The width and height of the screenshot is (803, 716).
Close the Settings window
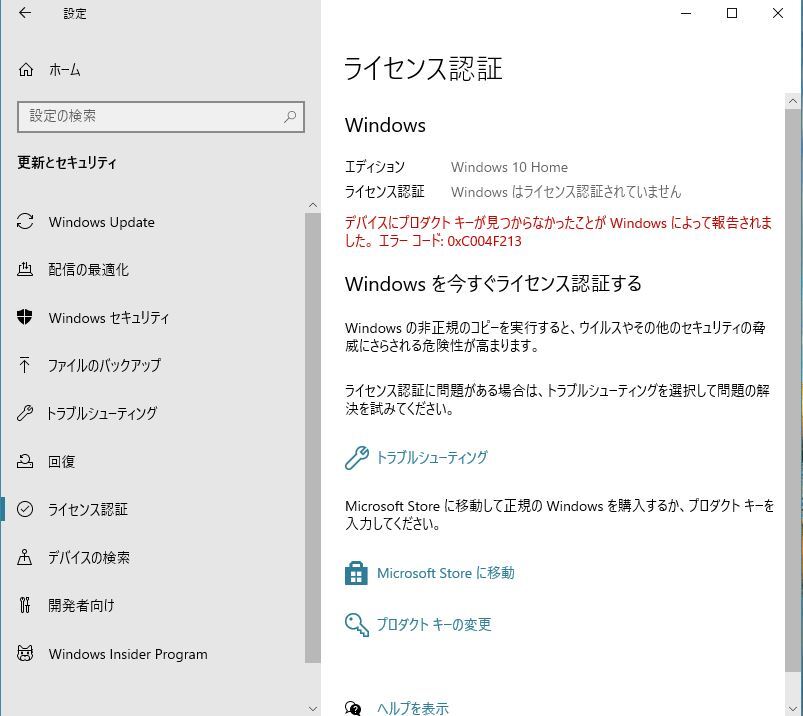777,13
